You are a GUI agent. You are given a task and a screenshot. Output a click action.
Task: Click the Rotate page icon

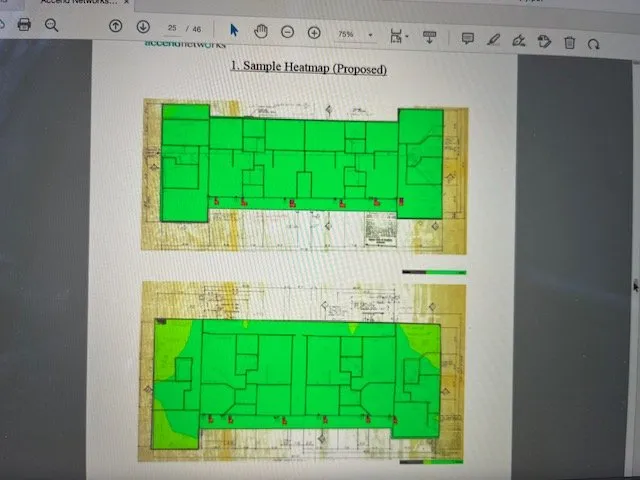point(593,44)
